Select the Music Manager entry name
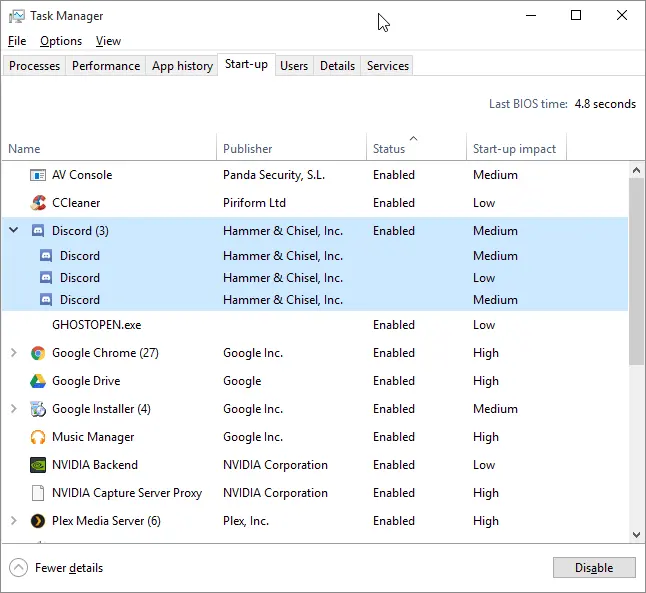This screenshot has width=646, height=593. 93,437
